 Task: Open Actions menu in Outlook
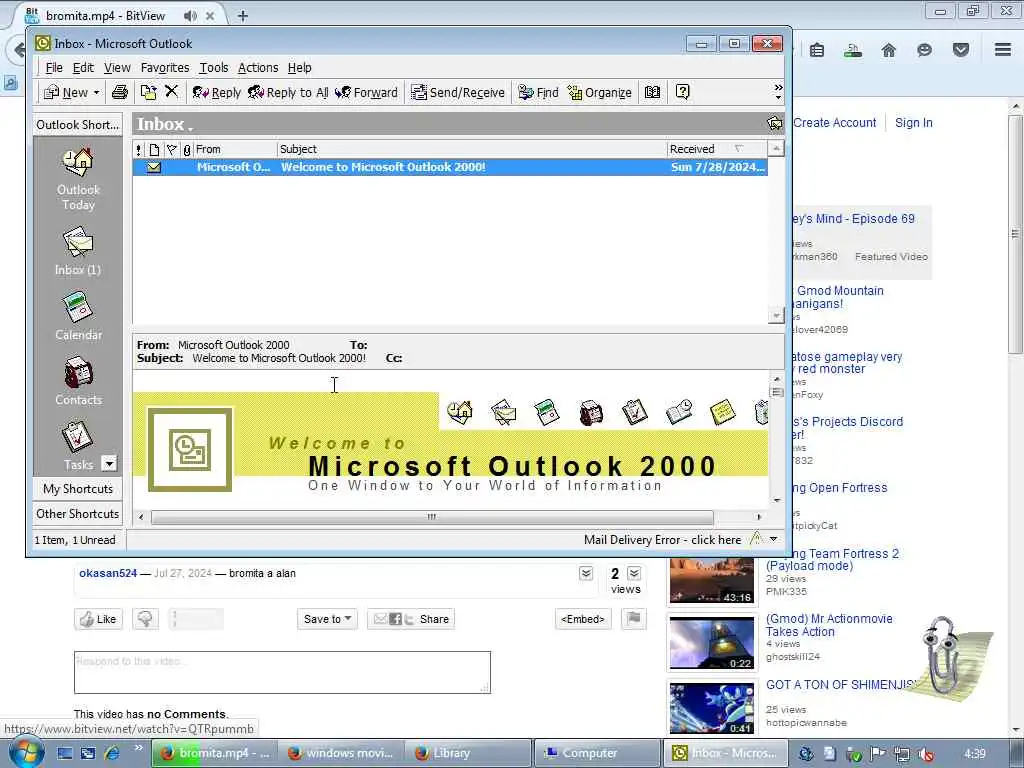[258, 68]
